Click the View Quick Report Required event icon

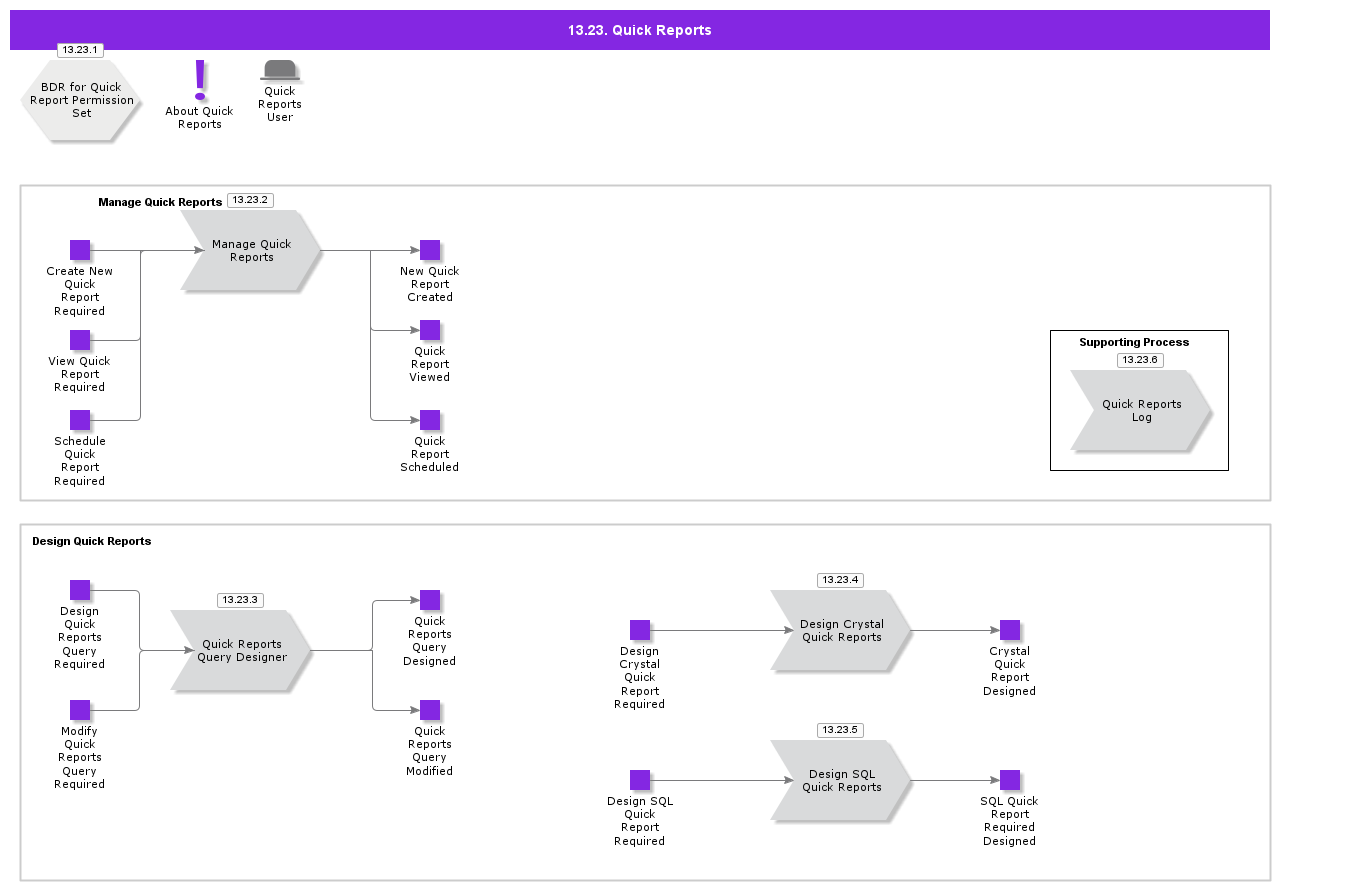79,340
